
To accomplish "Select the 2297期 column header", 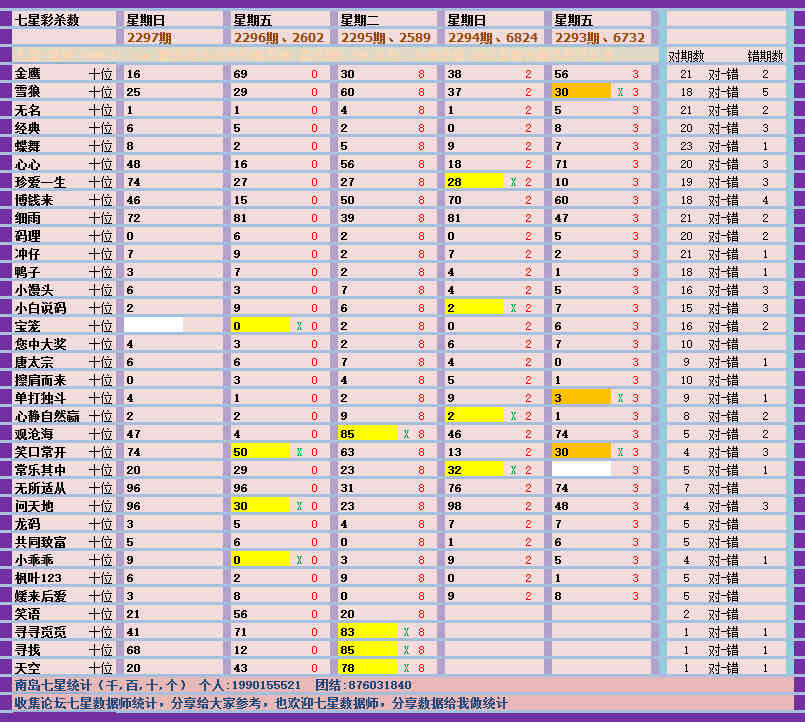I will coord(149,37).
